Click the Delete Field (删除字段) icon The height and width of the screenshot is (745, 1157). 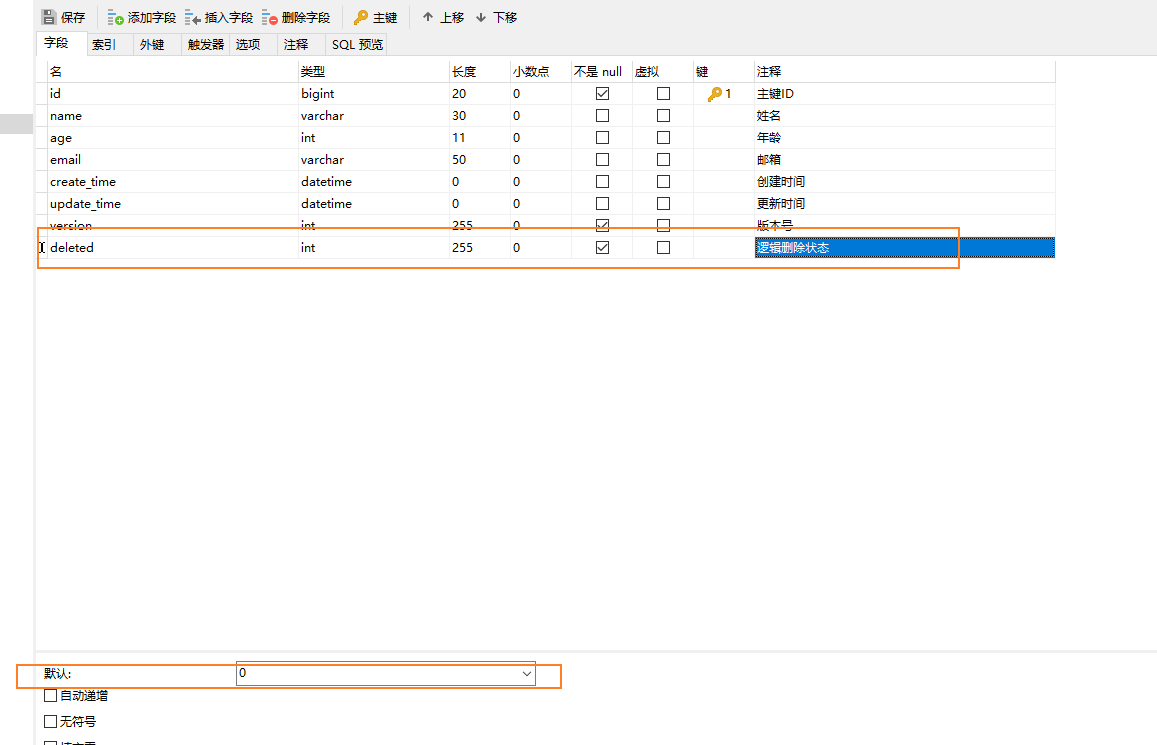click(269, 17)
